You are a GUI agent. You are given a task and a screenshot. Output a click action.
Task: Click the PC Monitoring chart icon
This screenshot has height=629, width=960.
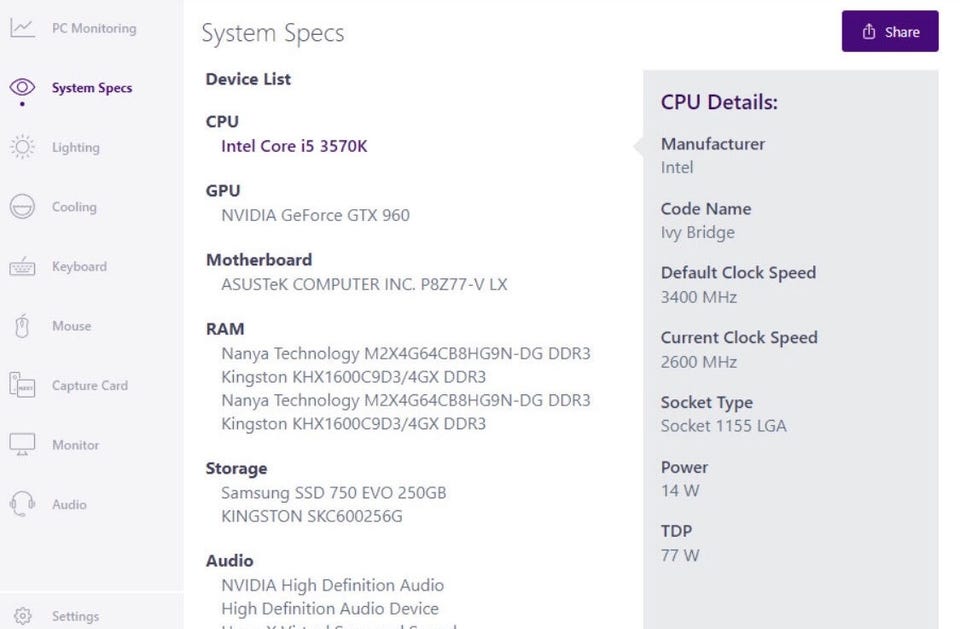[x=22, y=28]
